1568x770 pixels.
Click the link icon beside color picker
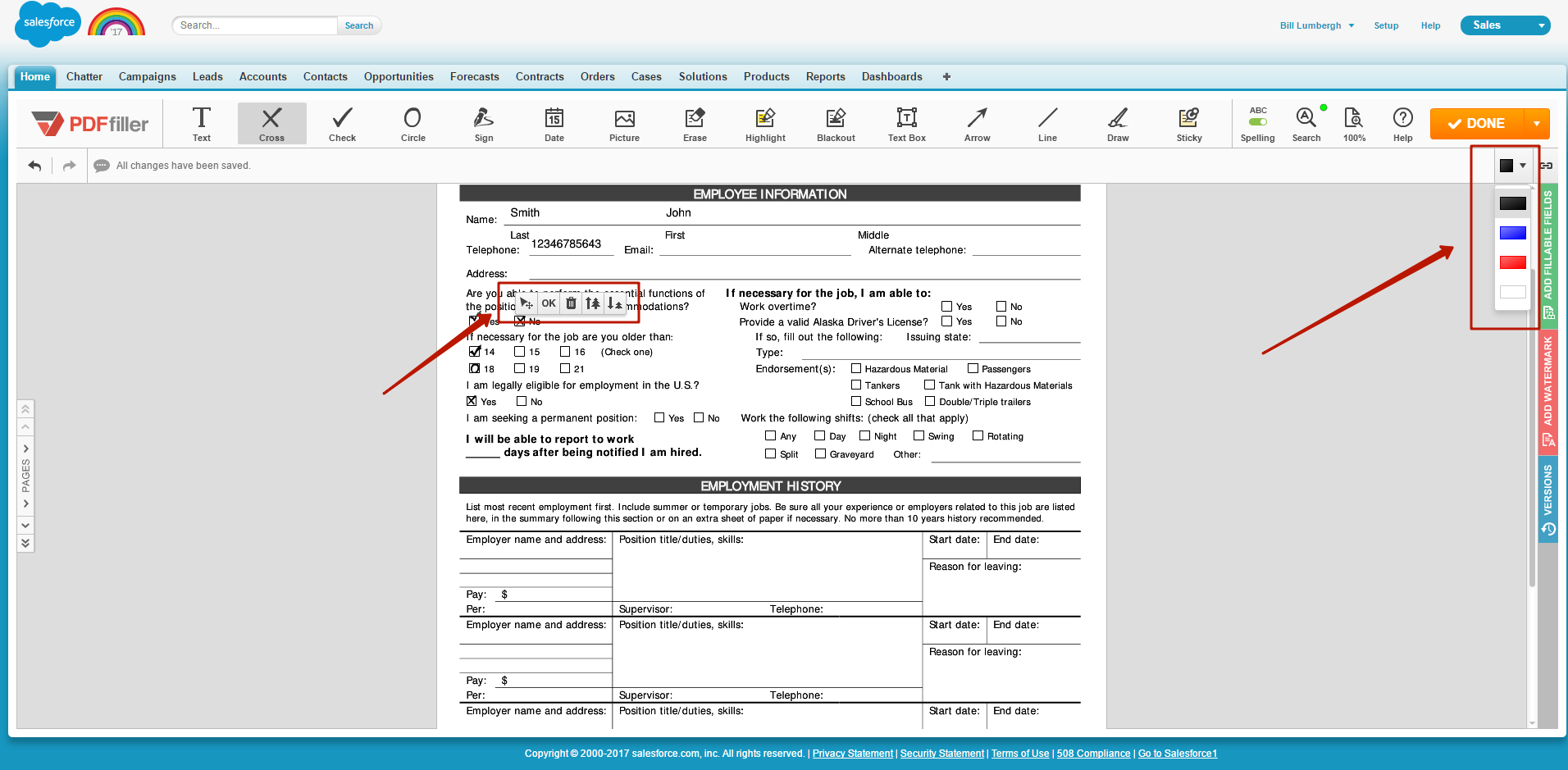click(1547, 166)
